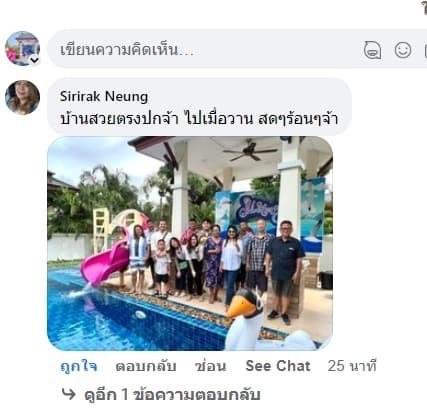Viewport: 427px width, 408px height.
Task: Open the pool group photo attachment
Action: pyautogui.click(x=190, y=243)
